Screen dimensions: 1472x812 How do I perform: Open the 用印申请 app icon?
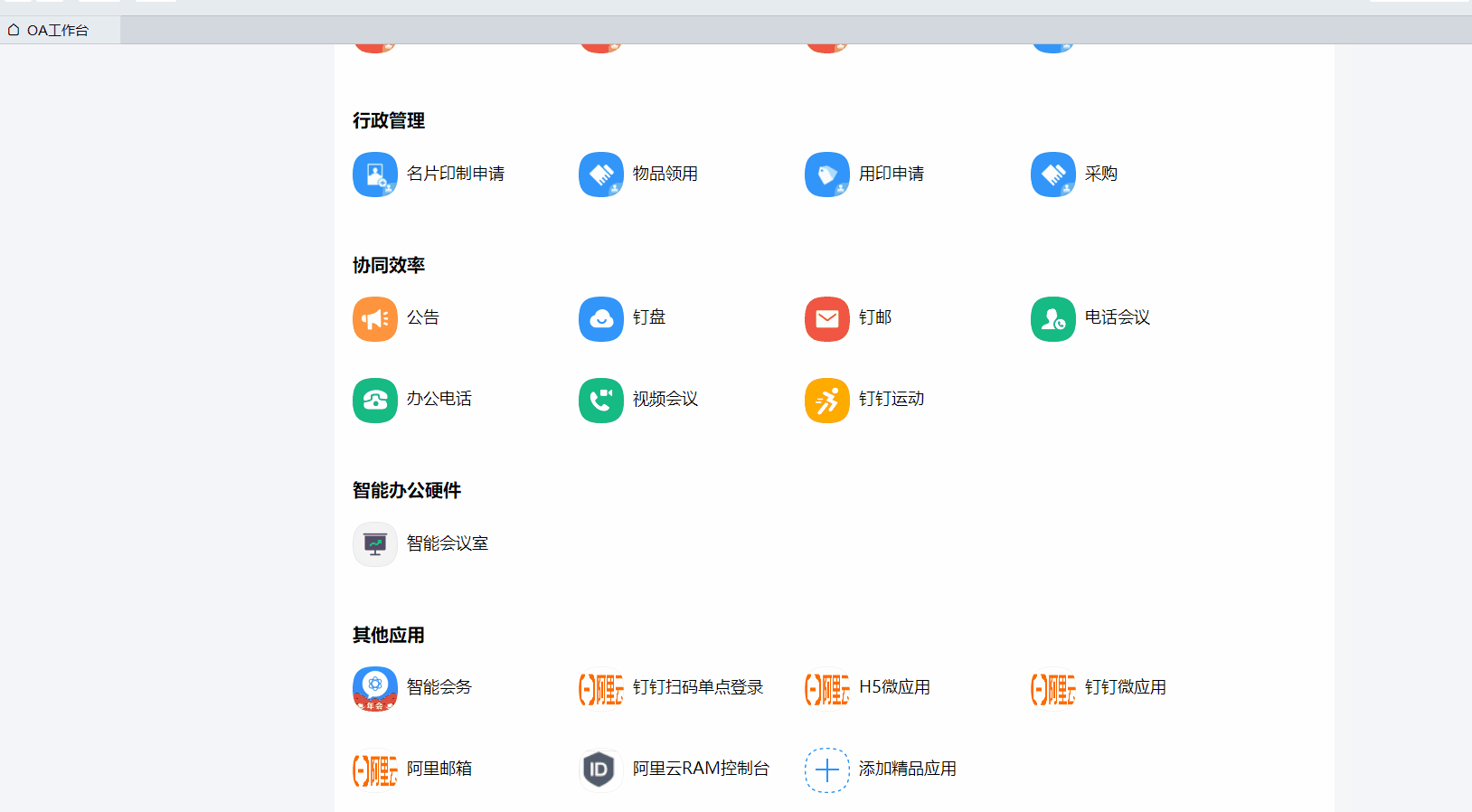click(x=827, y=175)
